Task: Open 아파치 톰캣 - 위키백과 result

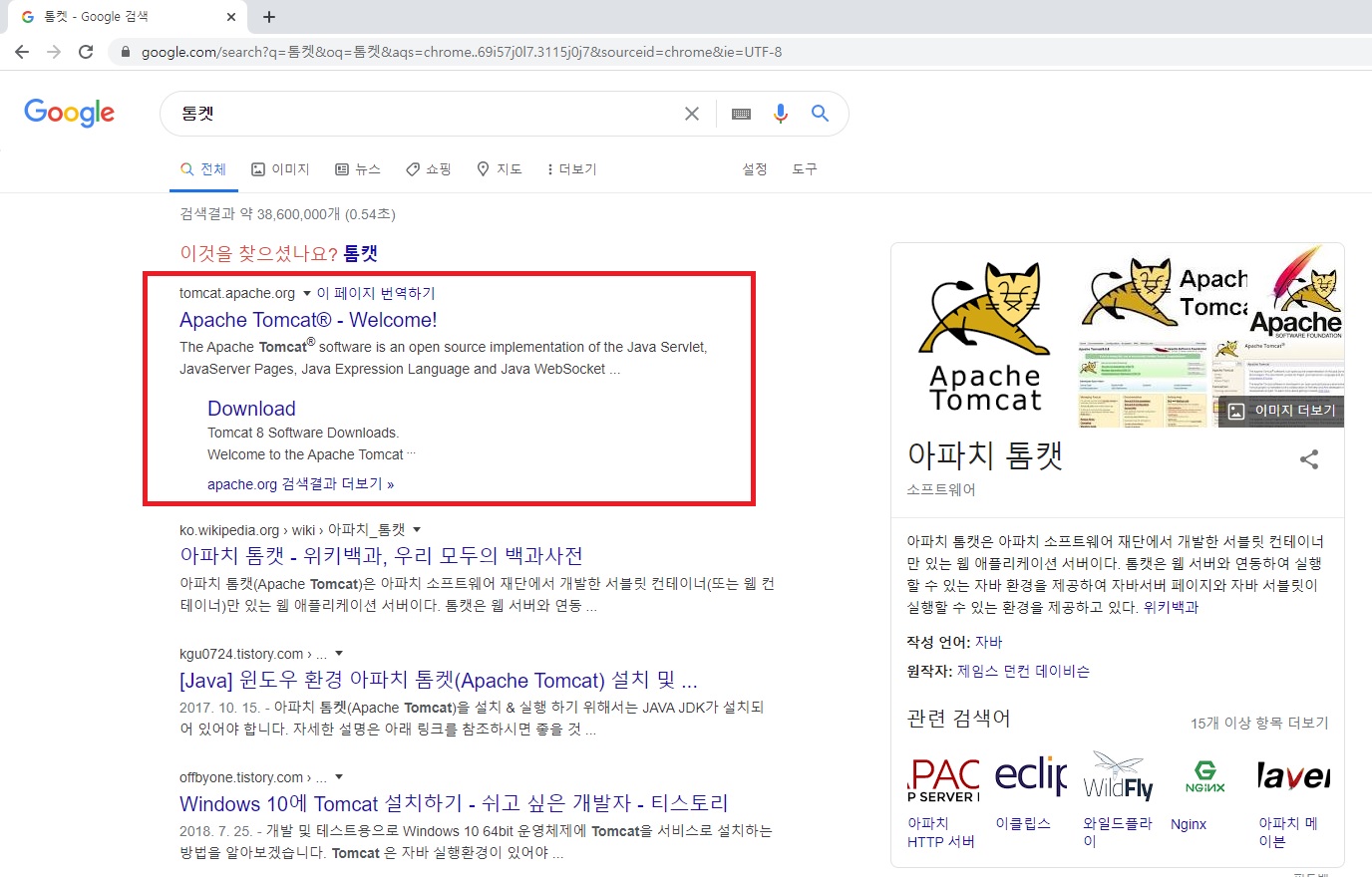Action: tap(381, 556)
